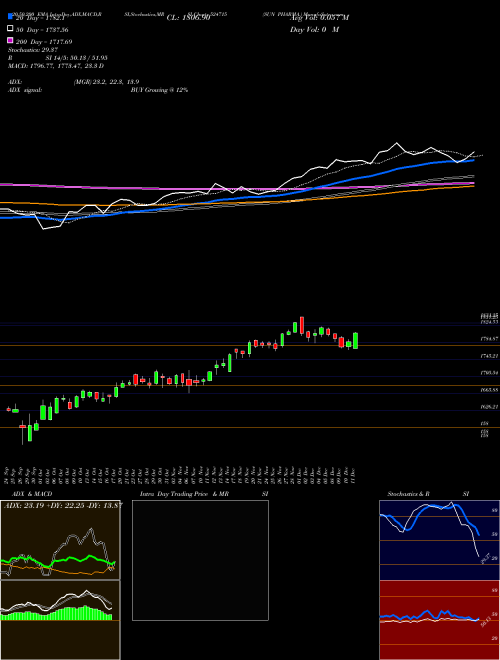Click the blue 20 Day legend swatch

[x=11, y=17]
